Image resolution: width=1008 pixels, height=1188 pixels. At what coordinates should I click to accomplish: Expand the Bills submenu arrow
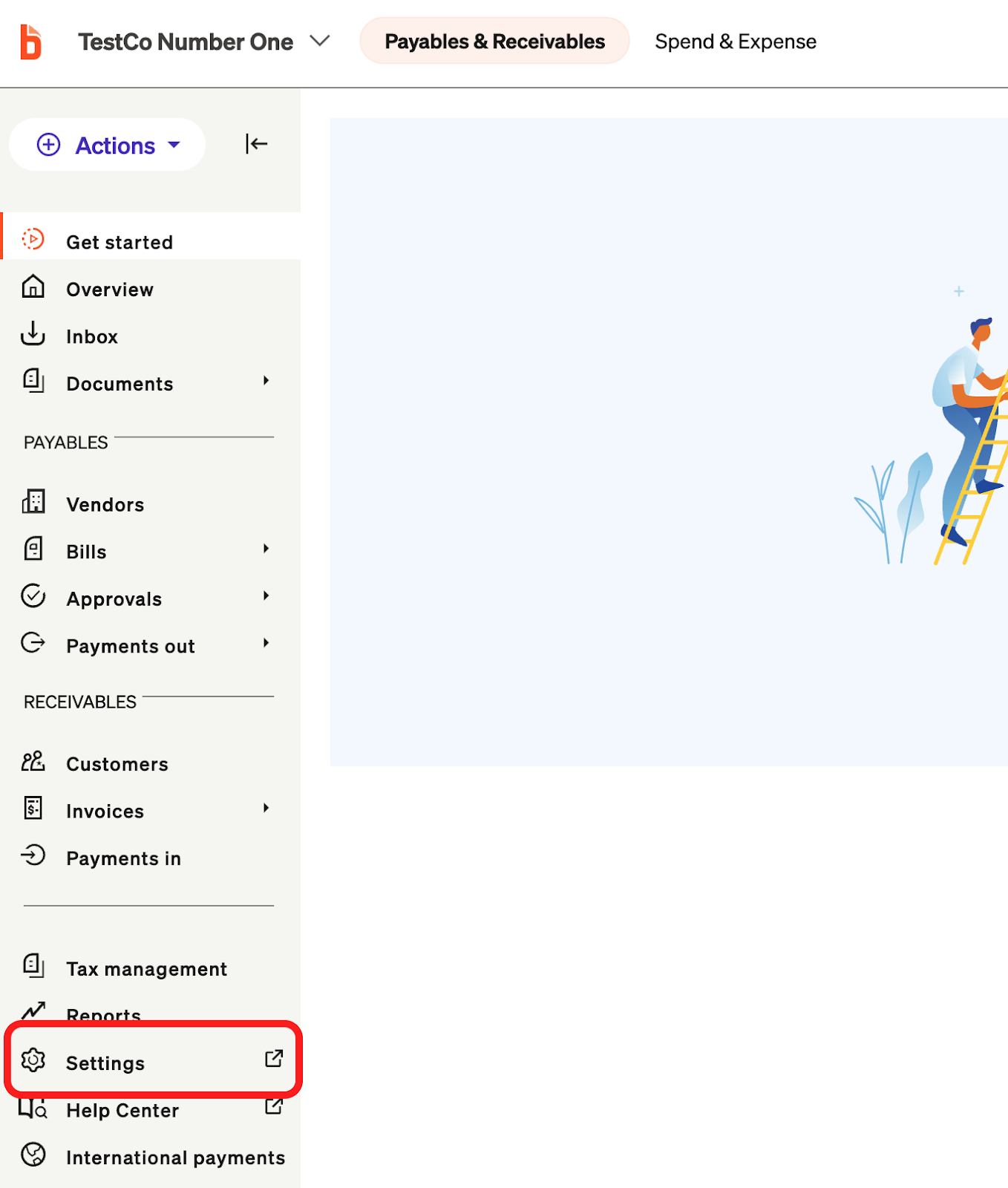click(x=266, y=549)
